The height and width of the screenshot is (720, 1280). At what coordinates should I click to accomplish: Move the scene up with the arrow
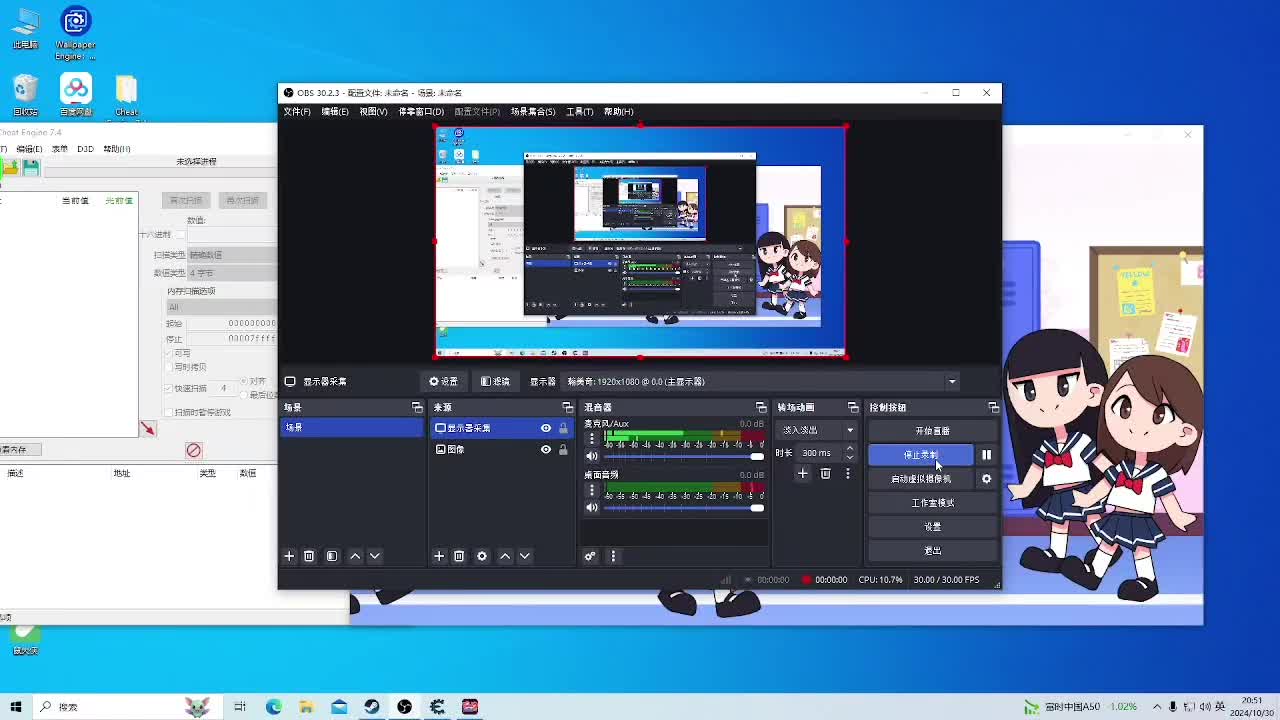tap(355, 556)
